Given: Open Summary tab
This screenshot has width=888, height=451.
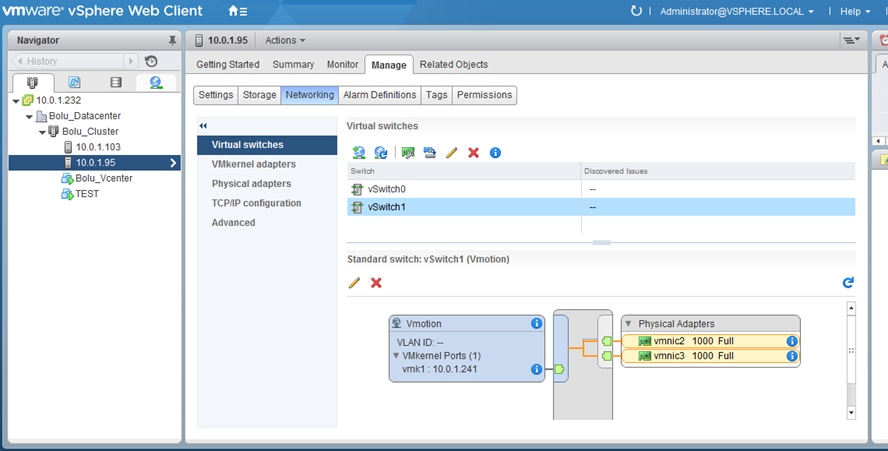Looking at the screenshot, I should click(x=293, y=65).
